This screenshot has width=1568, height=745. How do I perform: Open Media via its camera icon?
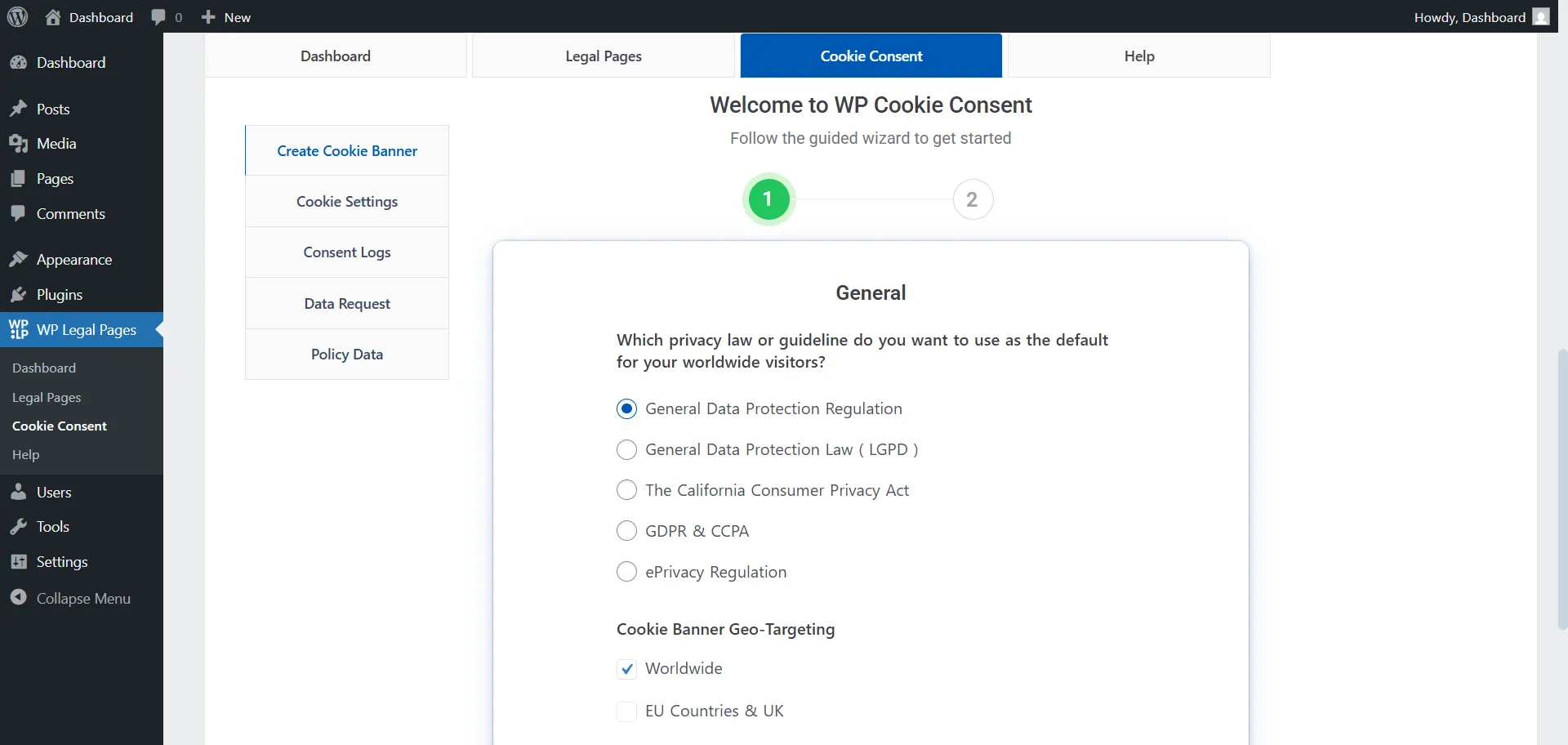coord(20,143)
